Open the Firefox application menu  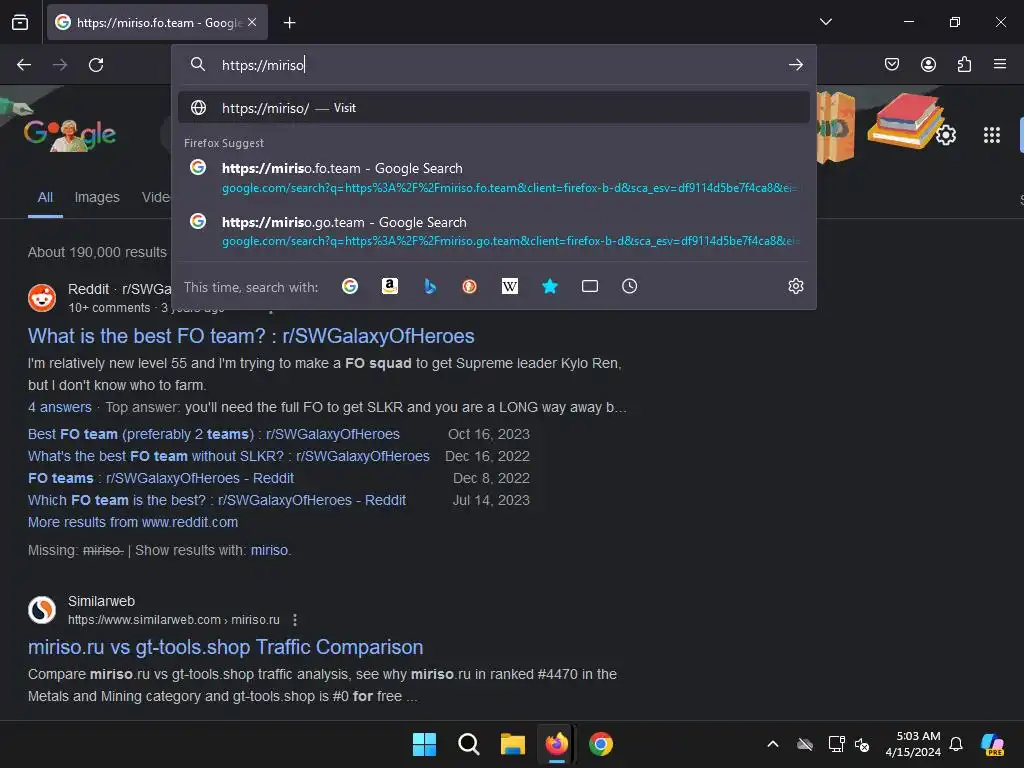[1000, 64]
